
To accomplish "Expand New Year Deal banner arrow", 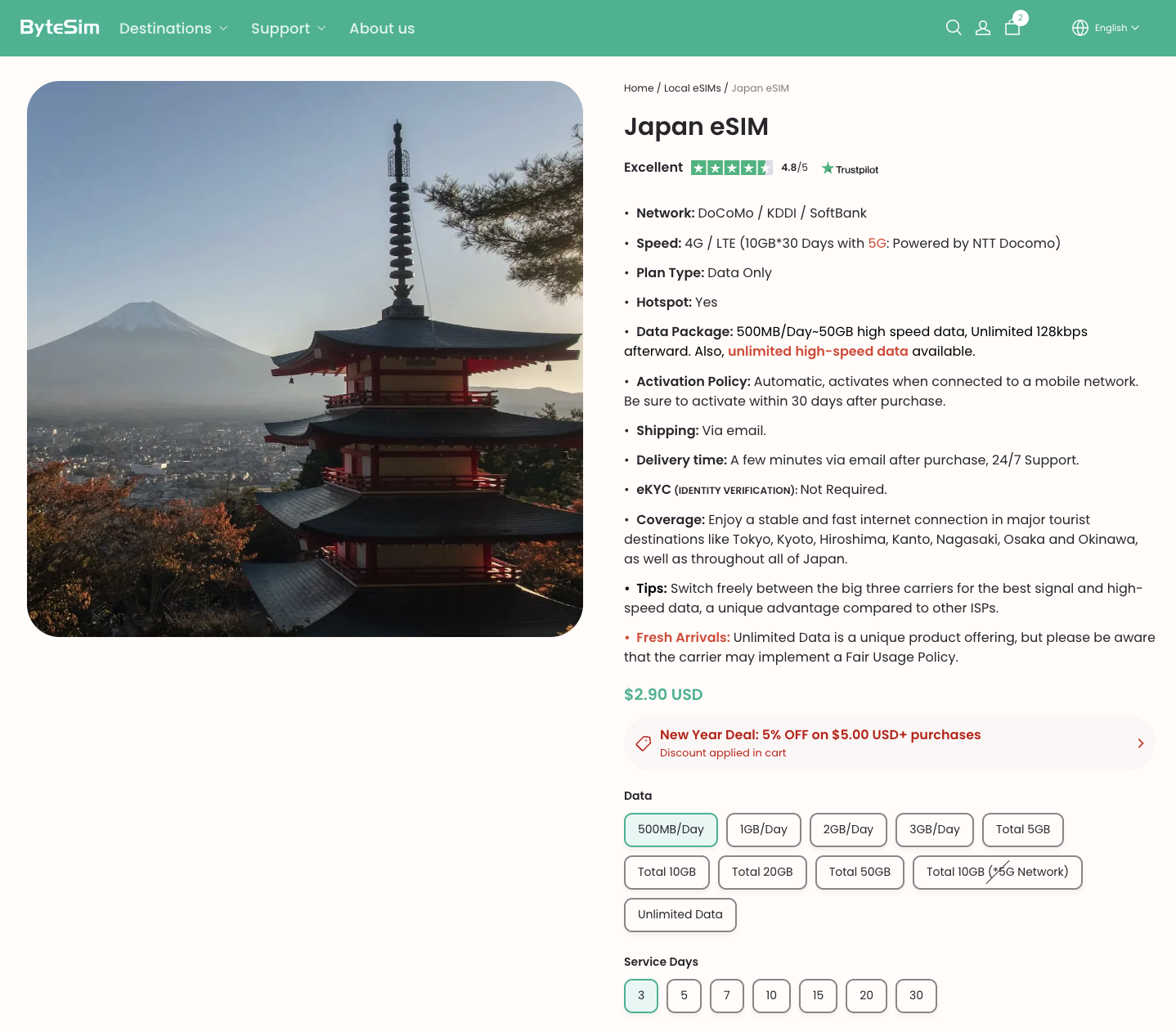I will point(1140,743).
